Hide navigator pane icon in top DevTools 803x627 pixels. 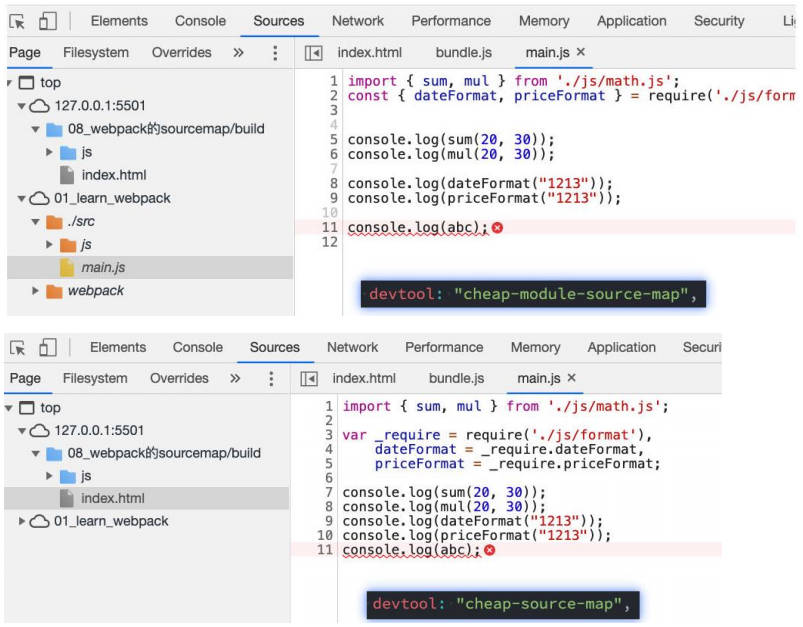(313, 53)
